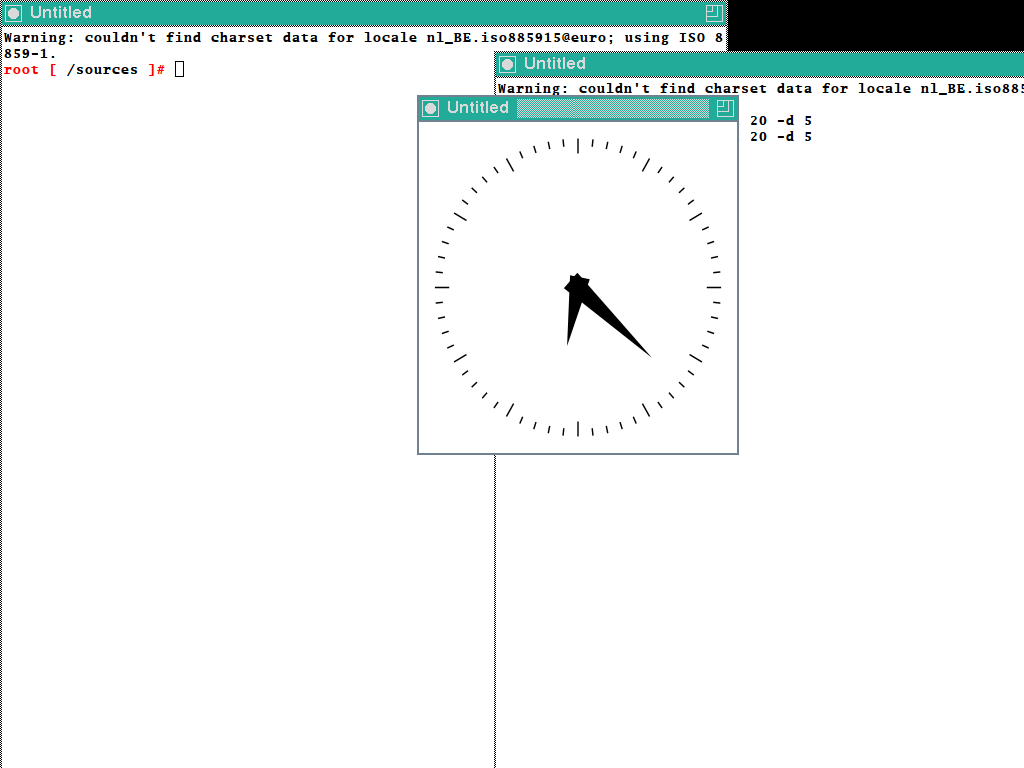The width and height of the screenshot is (1024, 768).
Task: Click the second '20 -d 5' line
Action: [780, 137]
